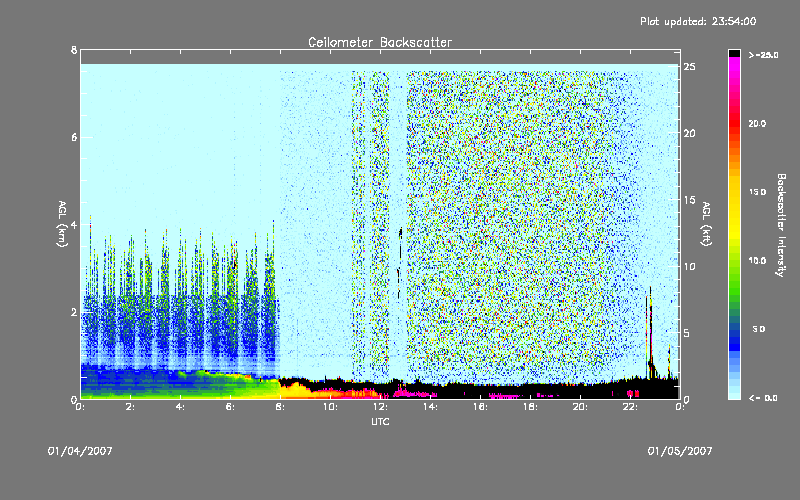Click the '4:' hour tick on time axis
This screenshot has width=800, height=500.
coord(180,407)
